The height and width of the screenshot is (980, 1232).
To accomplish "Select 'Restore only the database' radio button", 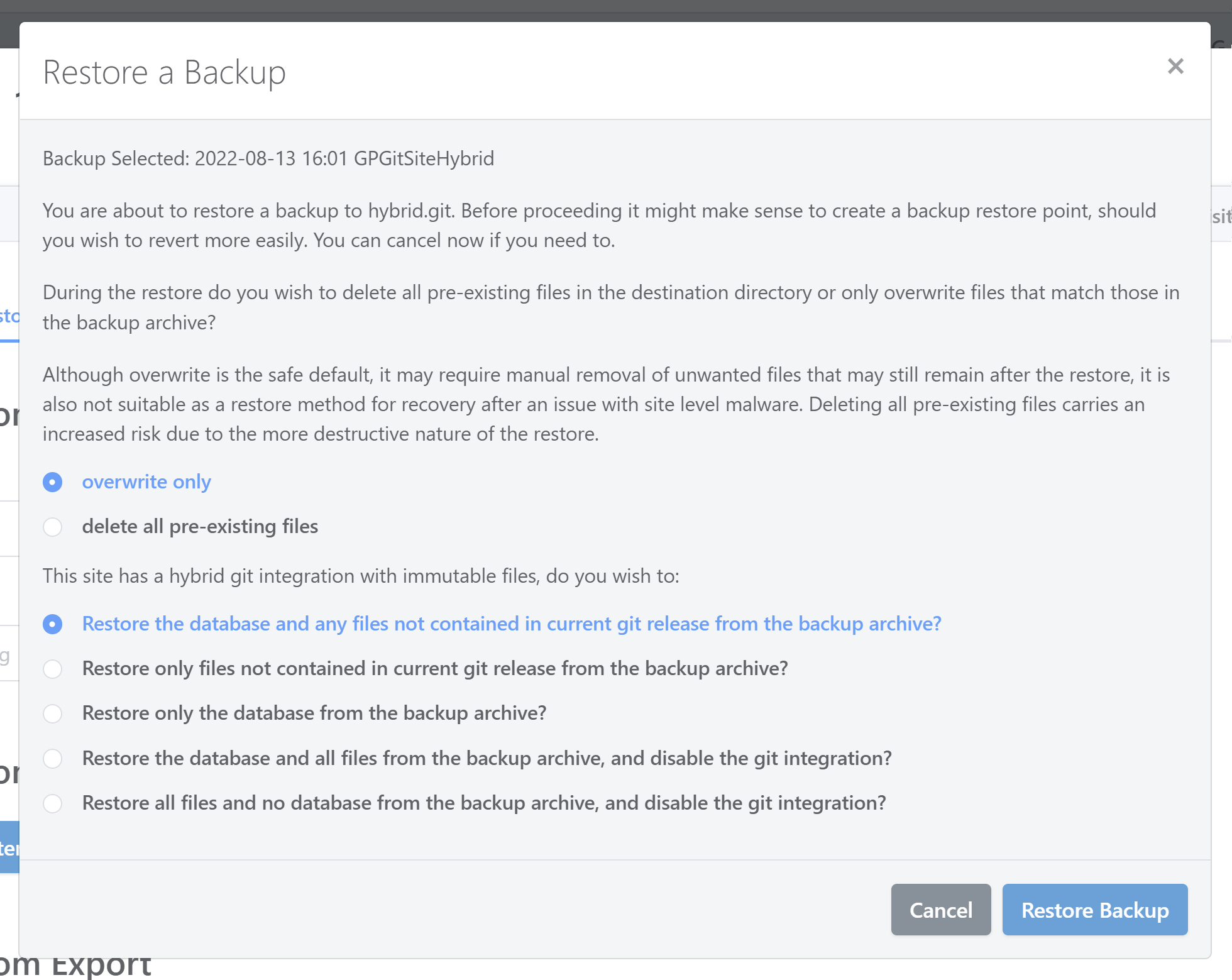I will point(53,713).
